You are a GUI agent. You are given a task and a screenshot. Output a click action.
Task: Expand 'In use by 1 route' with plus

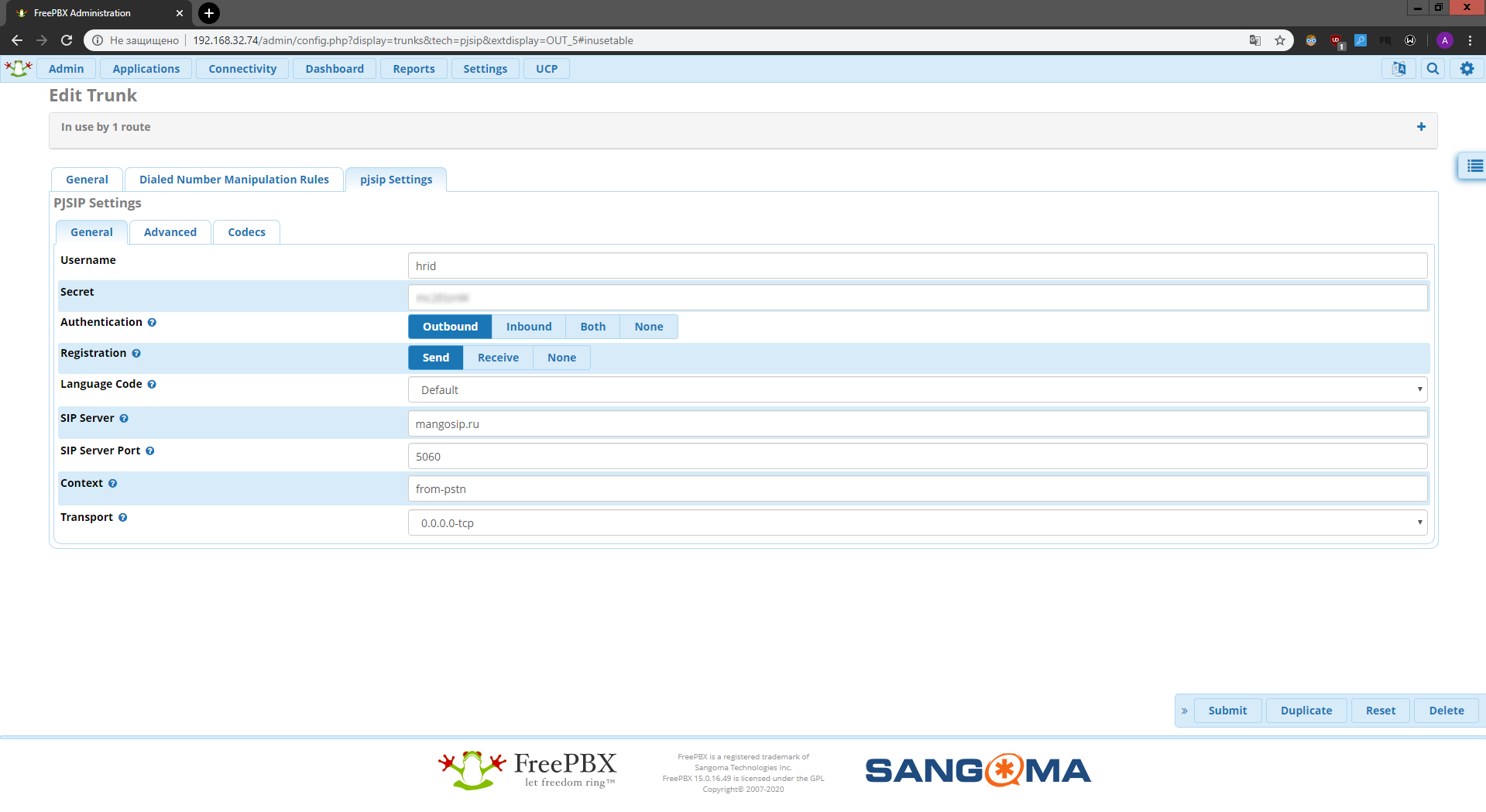pyautogui.click(x=1421, y=127)
